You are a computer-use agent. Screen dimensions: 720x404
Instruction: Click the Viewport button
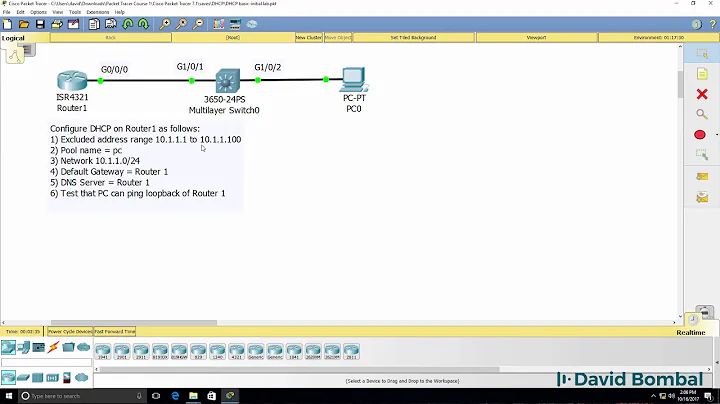click(536, 38)
